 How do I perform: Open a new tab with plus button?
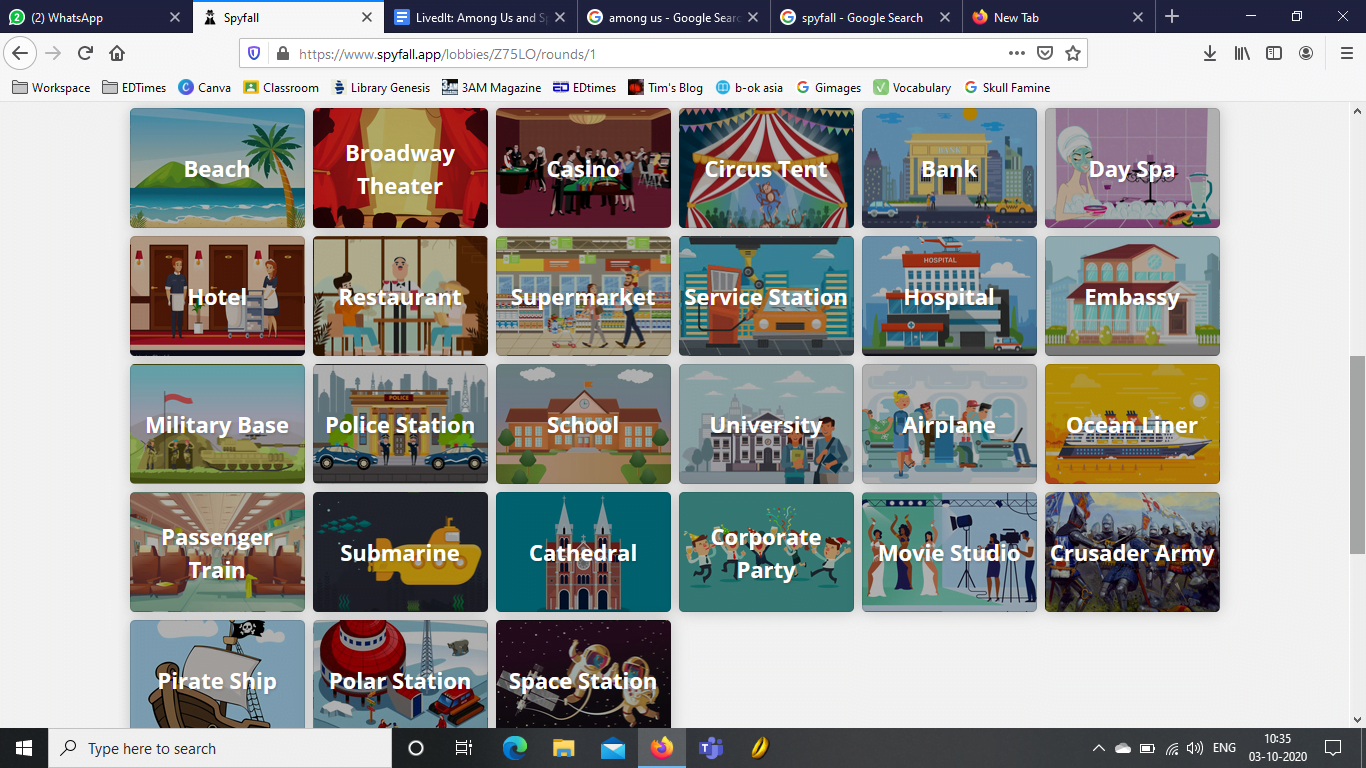(1172, 17)
